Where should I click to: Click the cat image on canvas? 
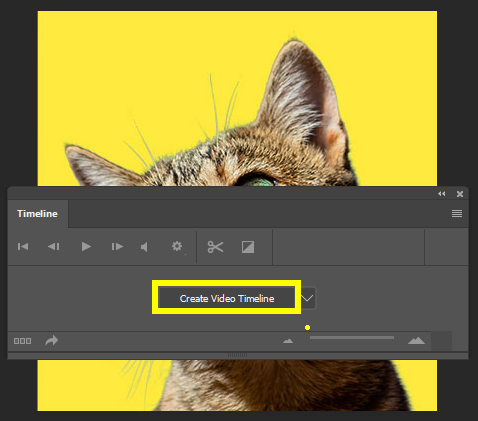click(237, 99)
